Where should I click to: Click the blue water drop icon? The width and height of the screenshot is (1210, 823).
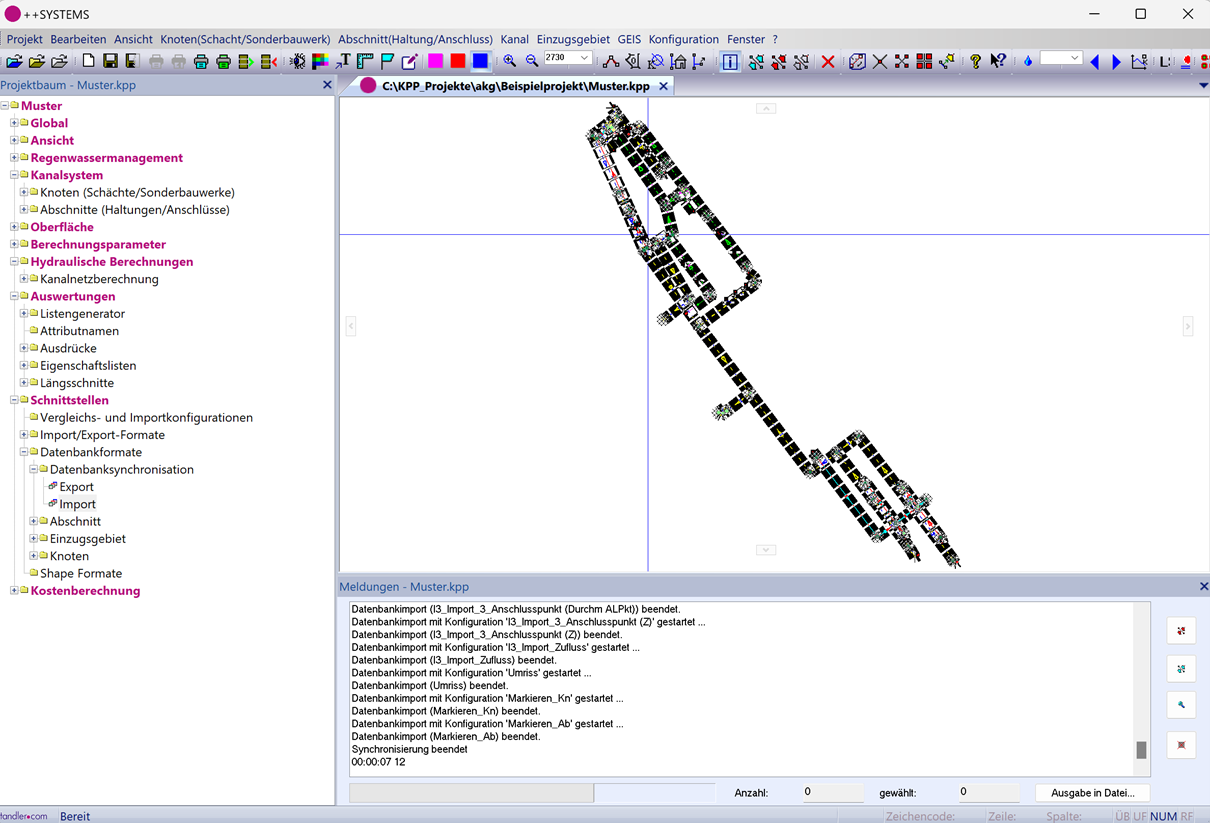(x=1027, y=62)
